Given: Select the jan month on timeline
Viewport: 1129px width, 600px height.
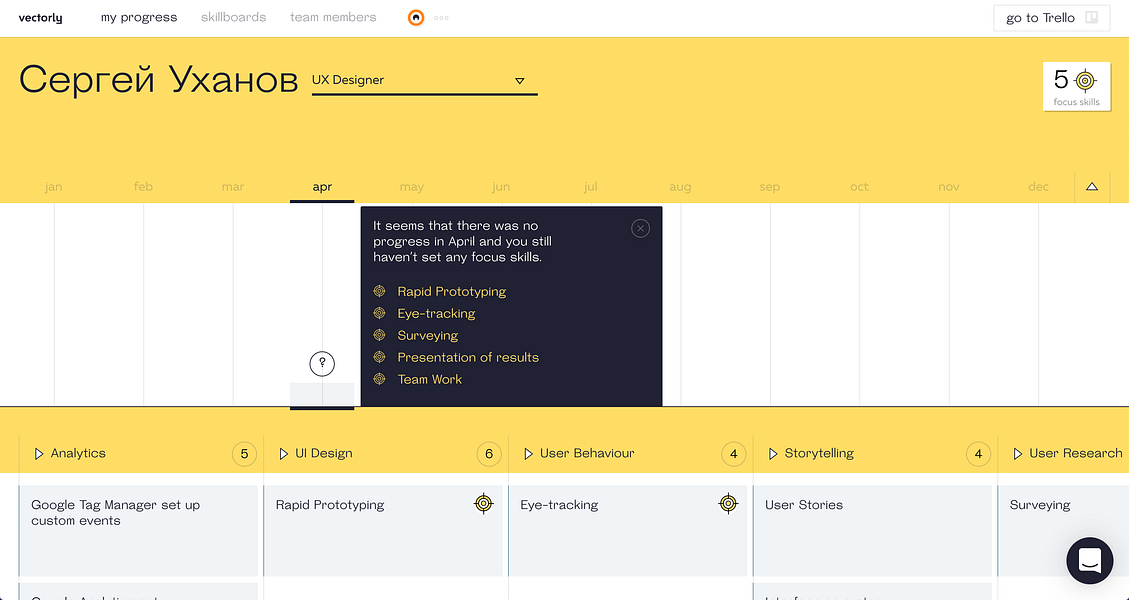Looking at the screenshot, I should click(53, 187).
